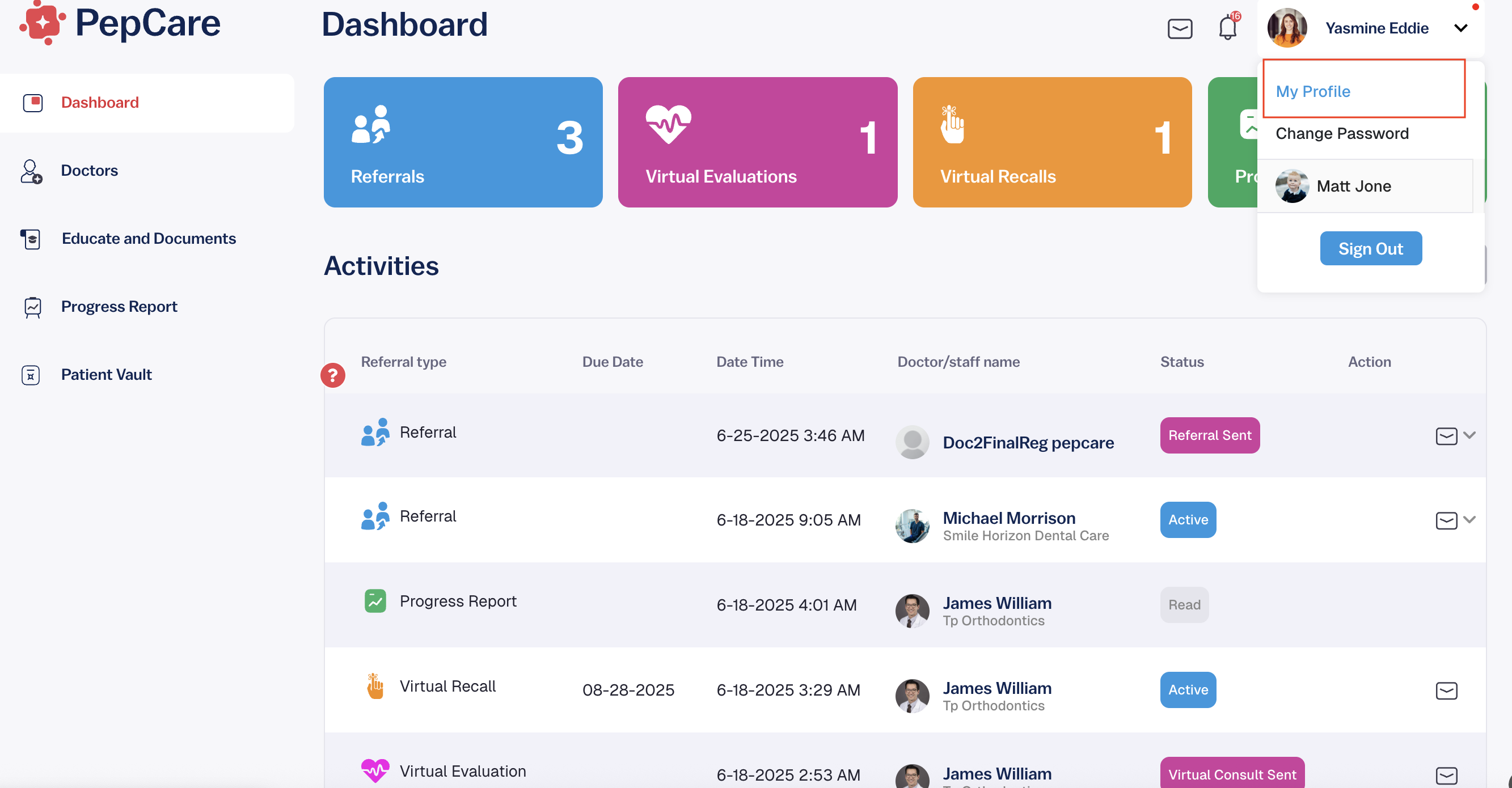Click James William avatar in Progress Report row

pos(912,611)
